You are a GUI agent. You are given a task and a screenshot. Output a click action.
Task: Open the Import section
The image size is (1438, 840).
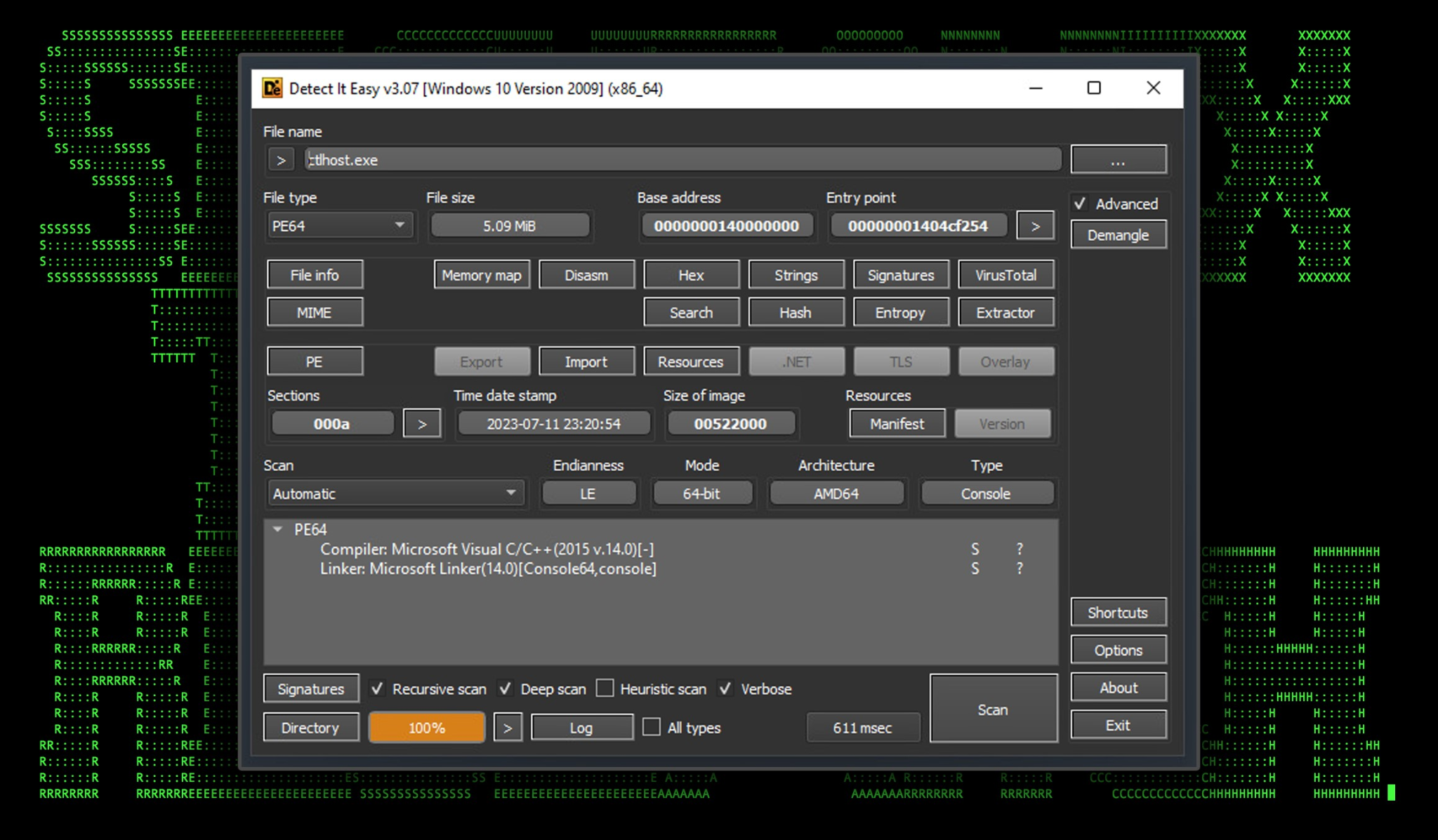point(586,361)
